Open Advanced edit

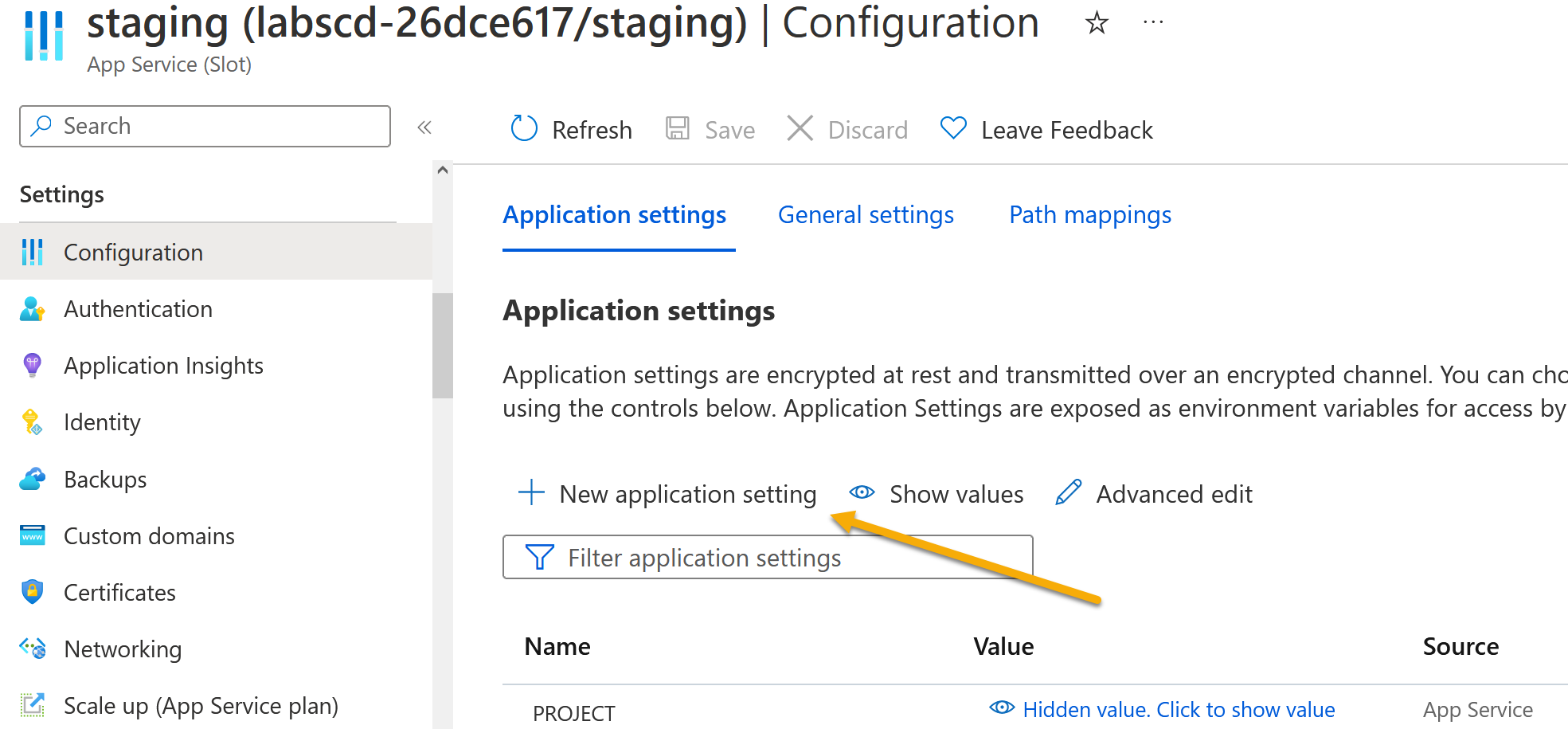click(x=1174, y=494)
